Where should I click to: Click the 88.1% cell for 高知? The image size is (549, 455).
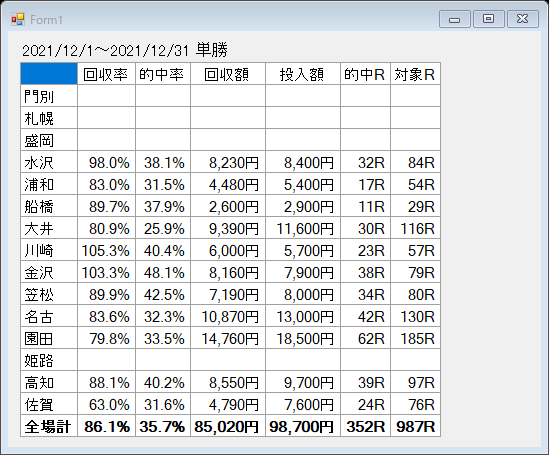pos(106,382)
